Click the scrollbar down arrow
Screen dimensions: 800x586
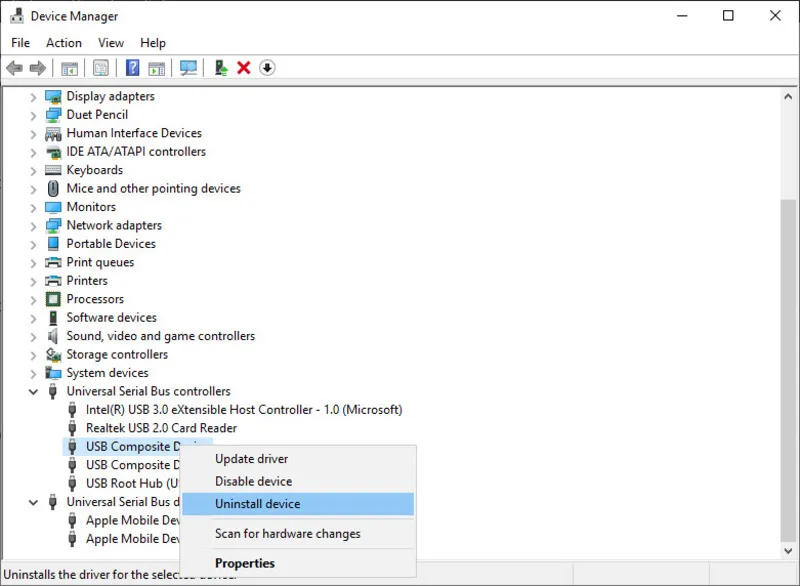pyautogui.click(x=789, y=550)
